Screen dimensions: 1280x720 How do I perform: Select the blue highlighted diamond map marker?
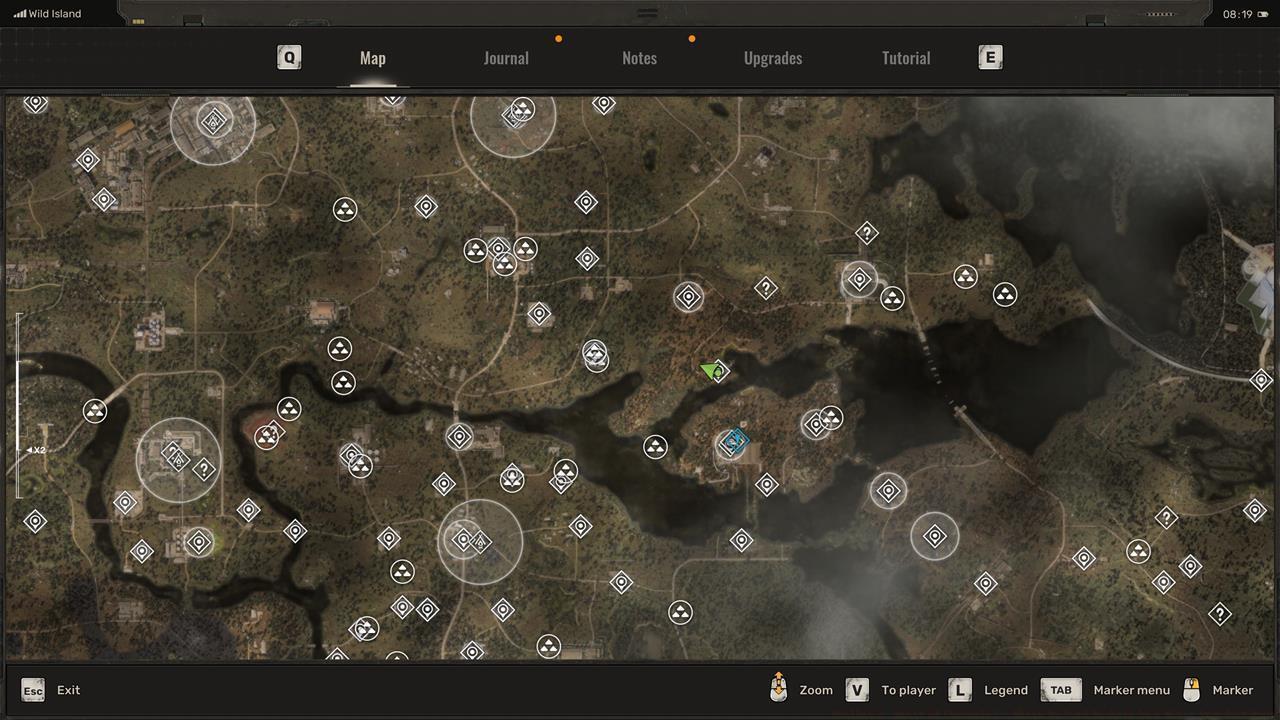click(x=737, y=440)
